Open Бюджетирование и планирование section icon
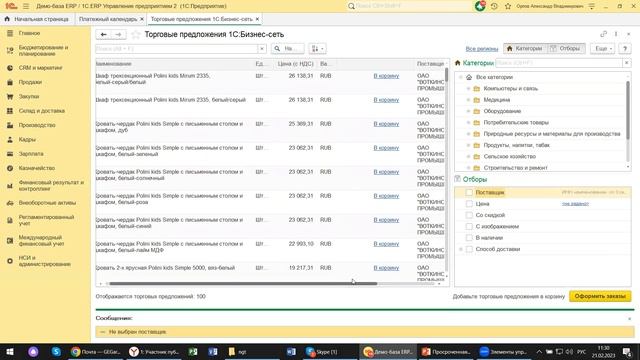Screen dimensions: 640x360 (10, 51)
